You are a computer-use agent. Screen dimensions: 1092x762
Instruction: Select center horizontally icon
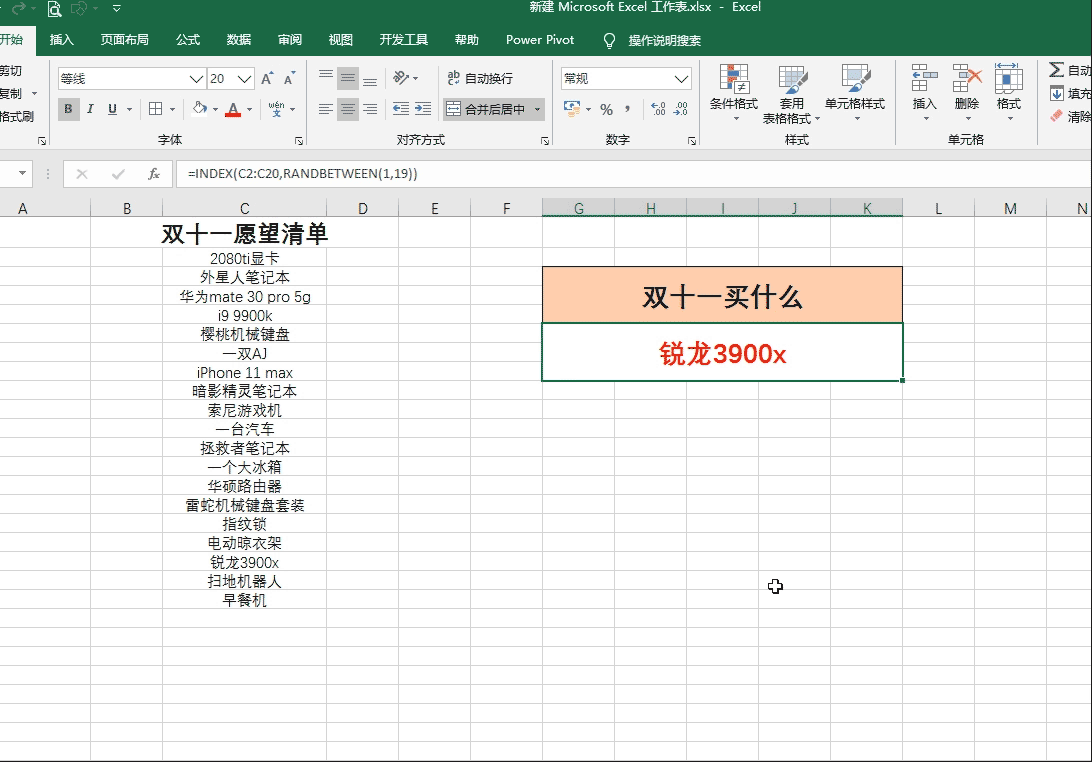tap(348, 109)
